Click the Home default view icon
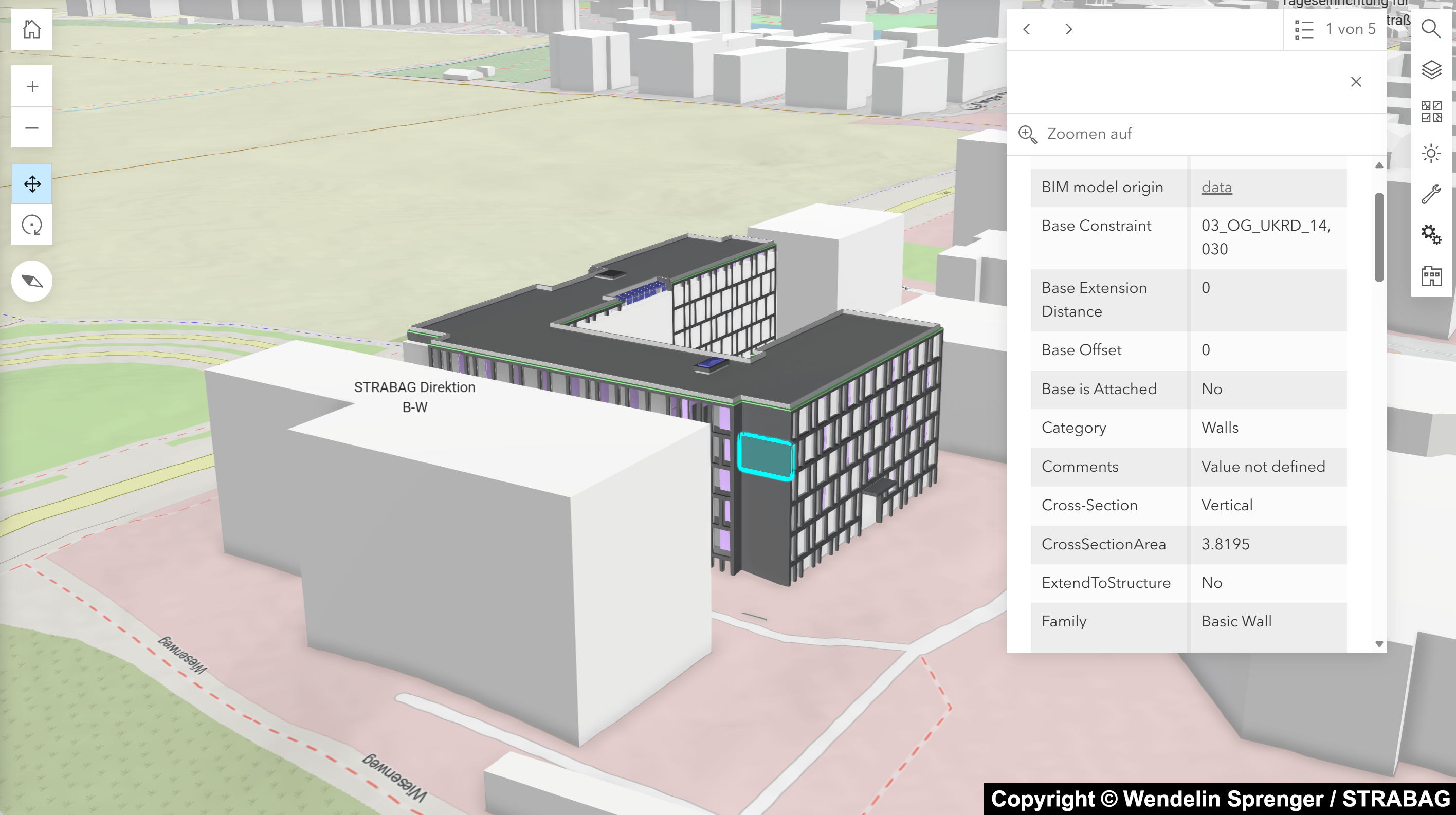 pos(32,29)
